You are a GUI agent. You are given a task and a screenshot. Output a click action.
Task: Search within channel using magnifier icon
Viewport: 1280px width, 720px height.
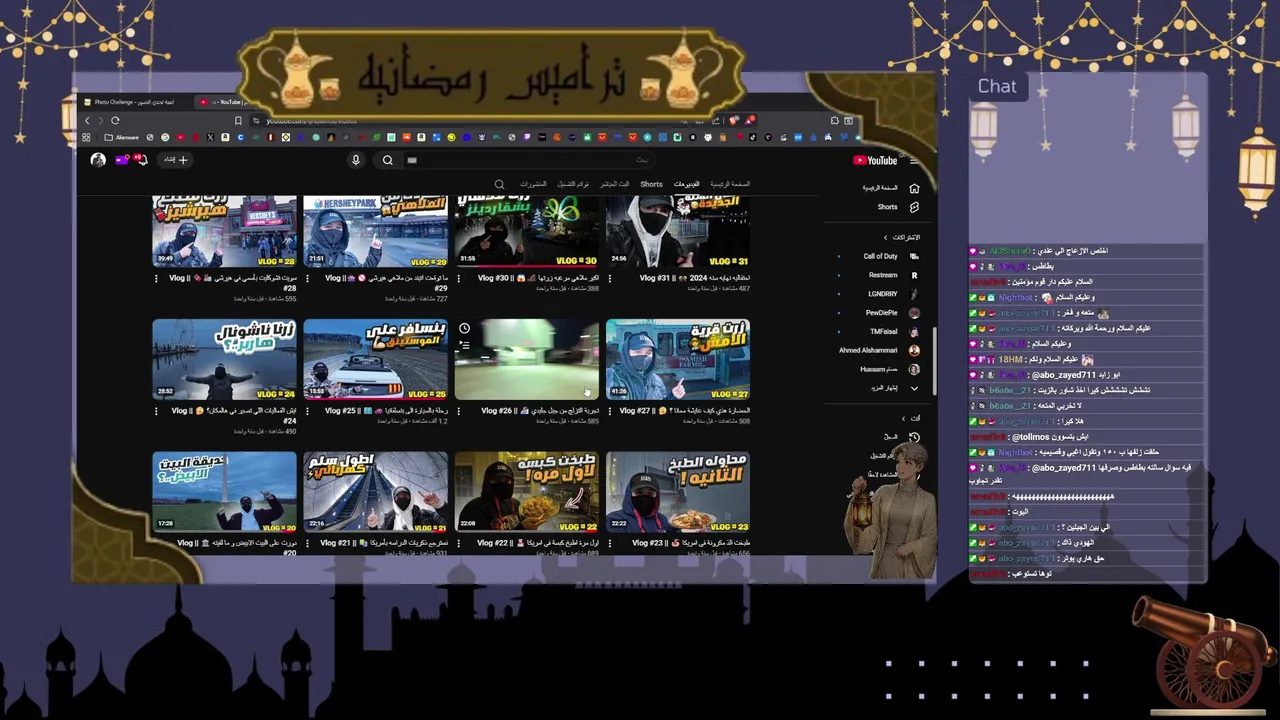pyautogui.click(x=499, y=184)
